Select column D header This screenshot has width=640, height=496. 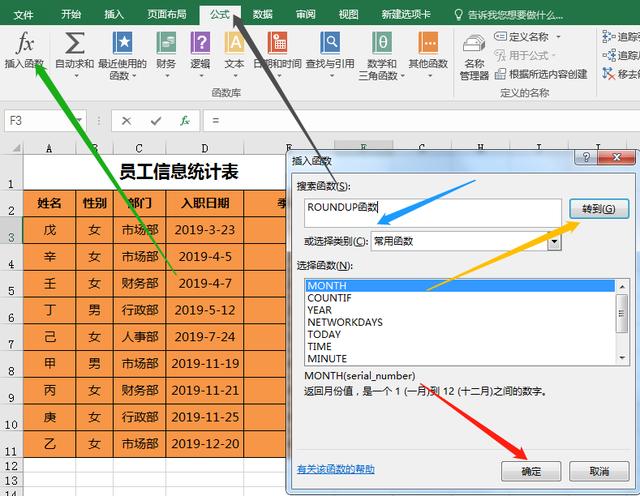[x=205, y=148]
